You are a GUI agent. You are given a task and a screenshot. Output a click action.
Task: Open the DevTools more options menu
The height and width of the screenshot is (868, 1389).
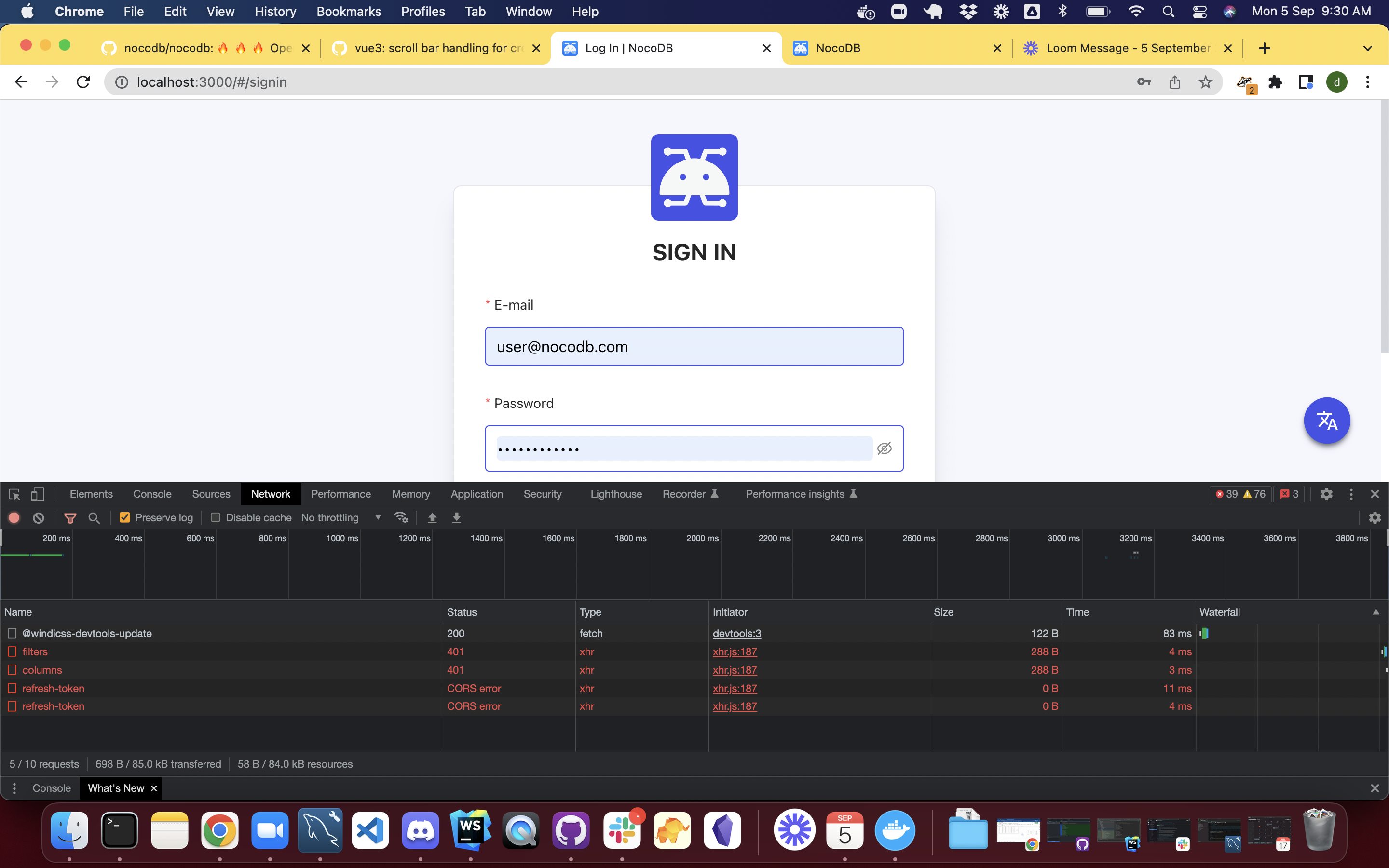coord(1351,494)
